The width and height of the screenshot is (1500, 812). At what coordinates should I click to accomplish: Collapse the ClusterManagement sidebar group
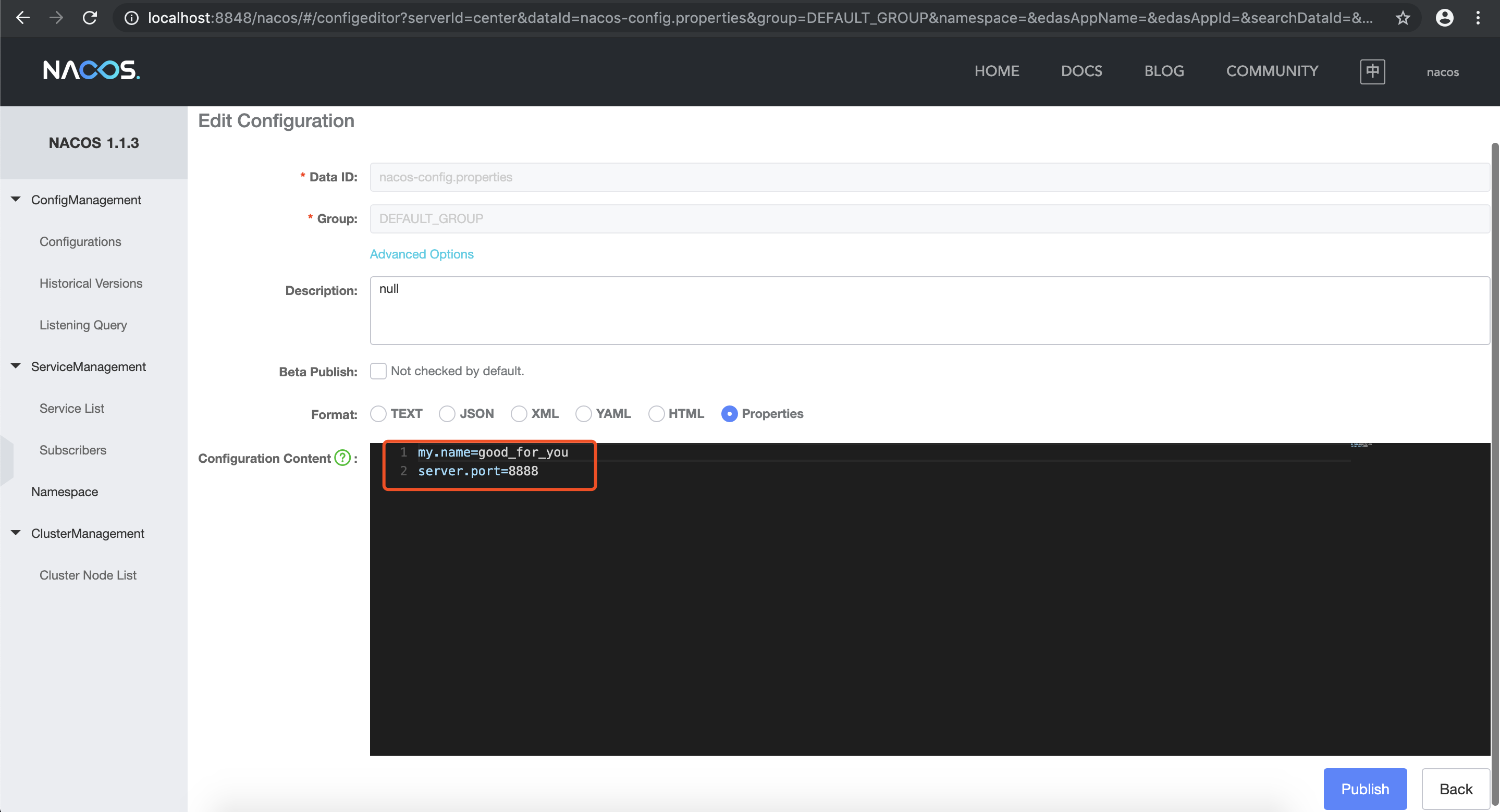(16, 533)
